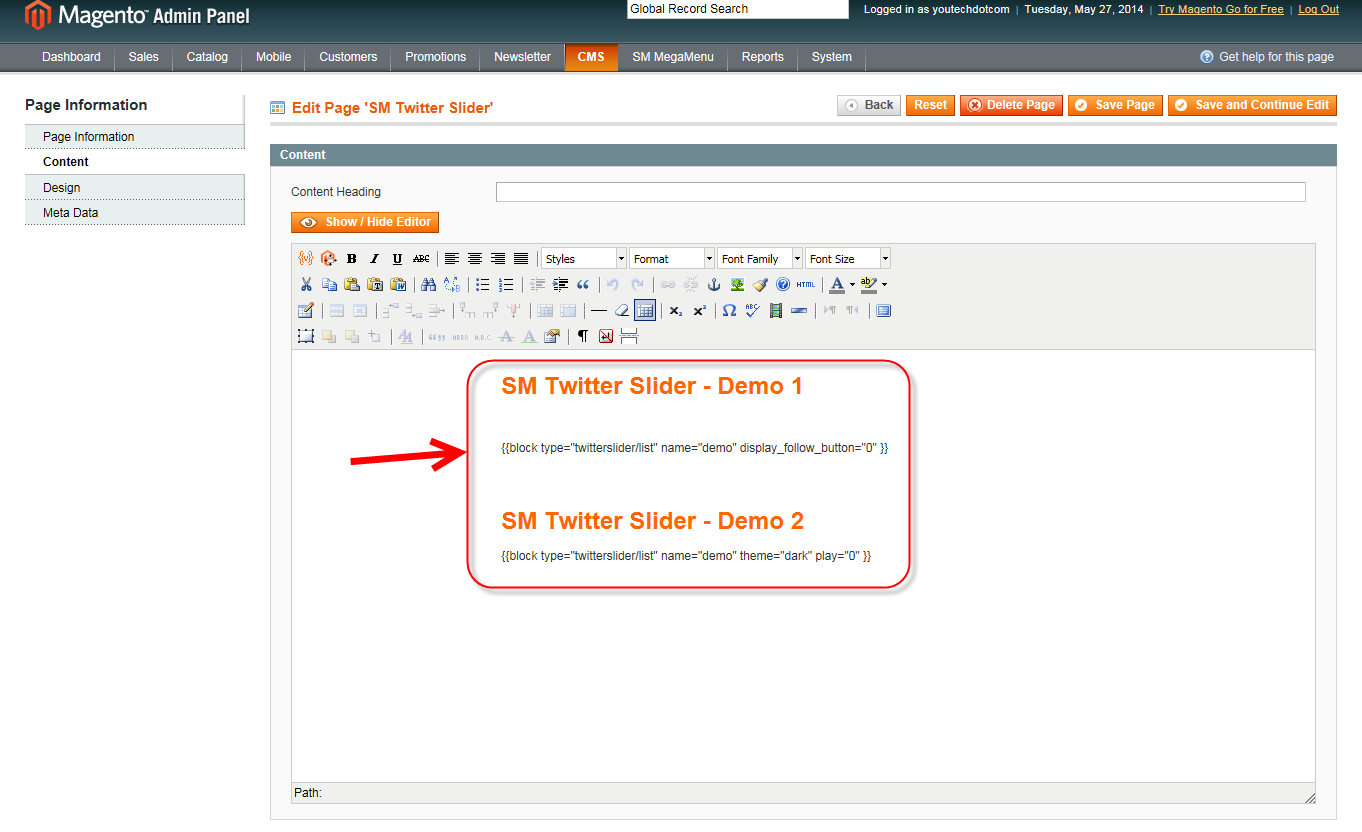Clean up messy code with broom icon

[x=760, y=284]
